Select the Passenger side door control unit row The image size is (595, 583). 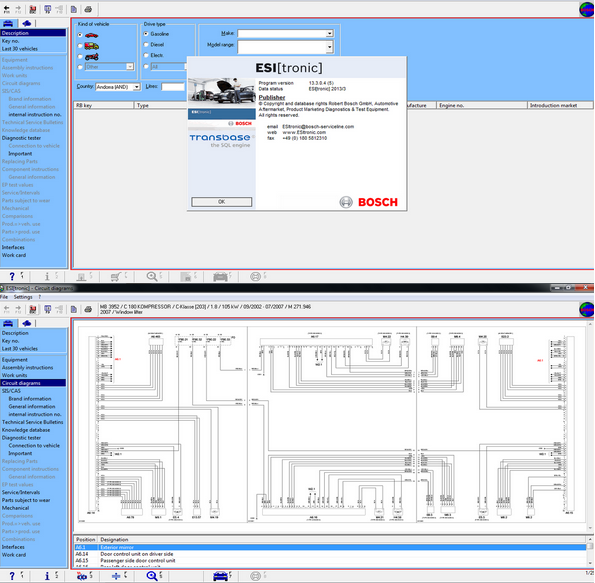330,561
